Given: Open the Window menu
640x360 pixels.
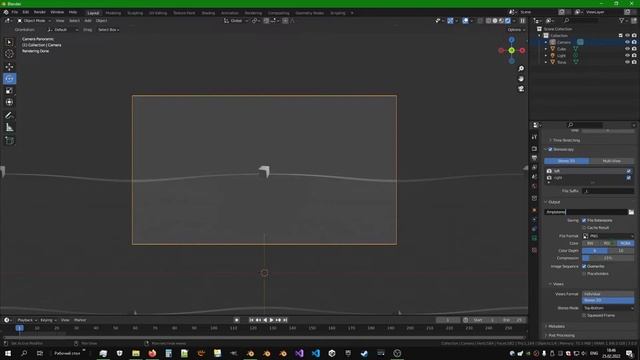Looking at the screenshot, I should point(57,12).
